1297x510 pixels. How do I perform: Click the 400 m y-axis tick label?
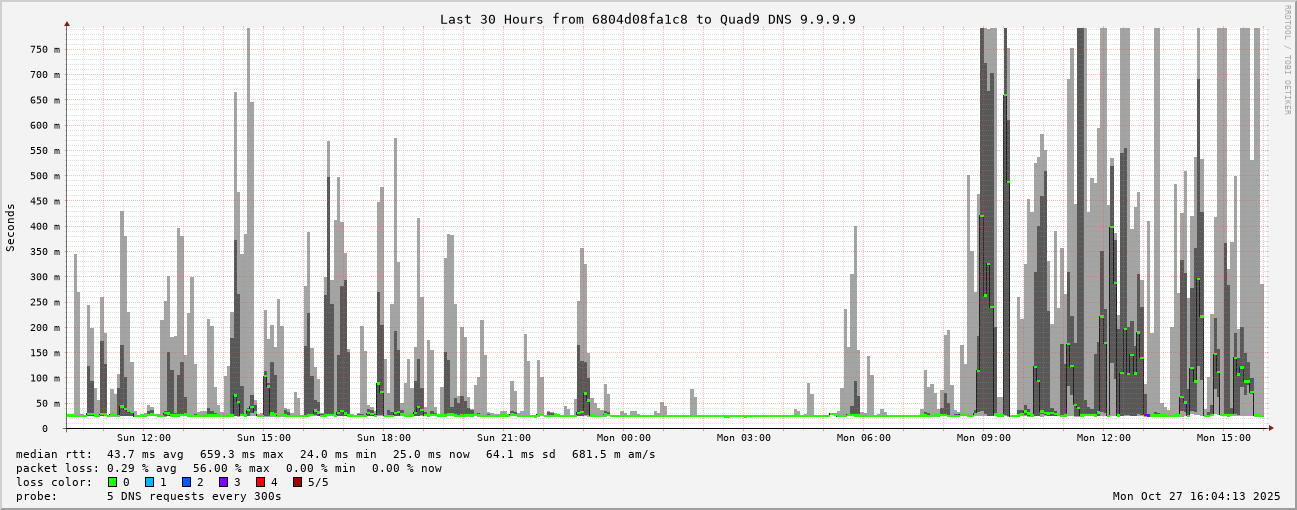(x=43, y=226)
